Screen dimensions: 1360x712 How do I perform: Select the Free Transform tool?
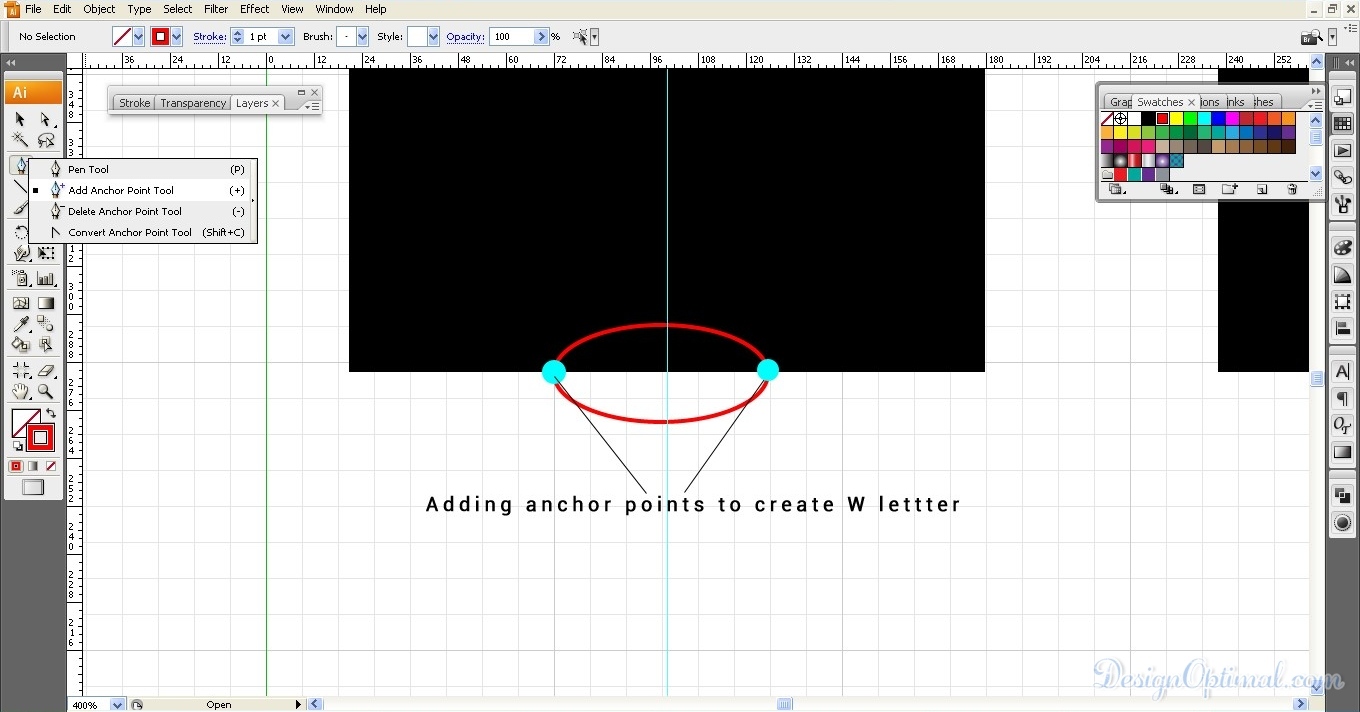click(46, 253)
